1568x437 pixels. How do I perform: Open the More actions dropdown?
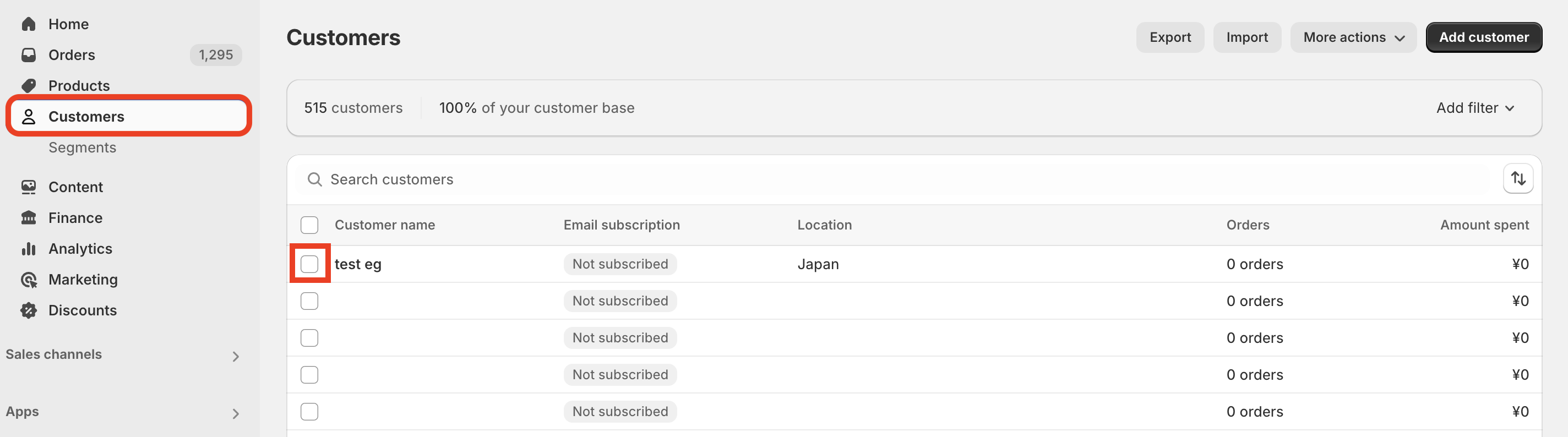(1353, 38)
